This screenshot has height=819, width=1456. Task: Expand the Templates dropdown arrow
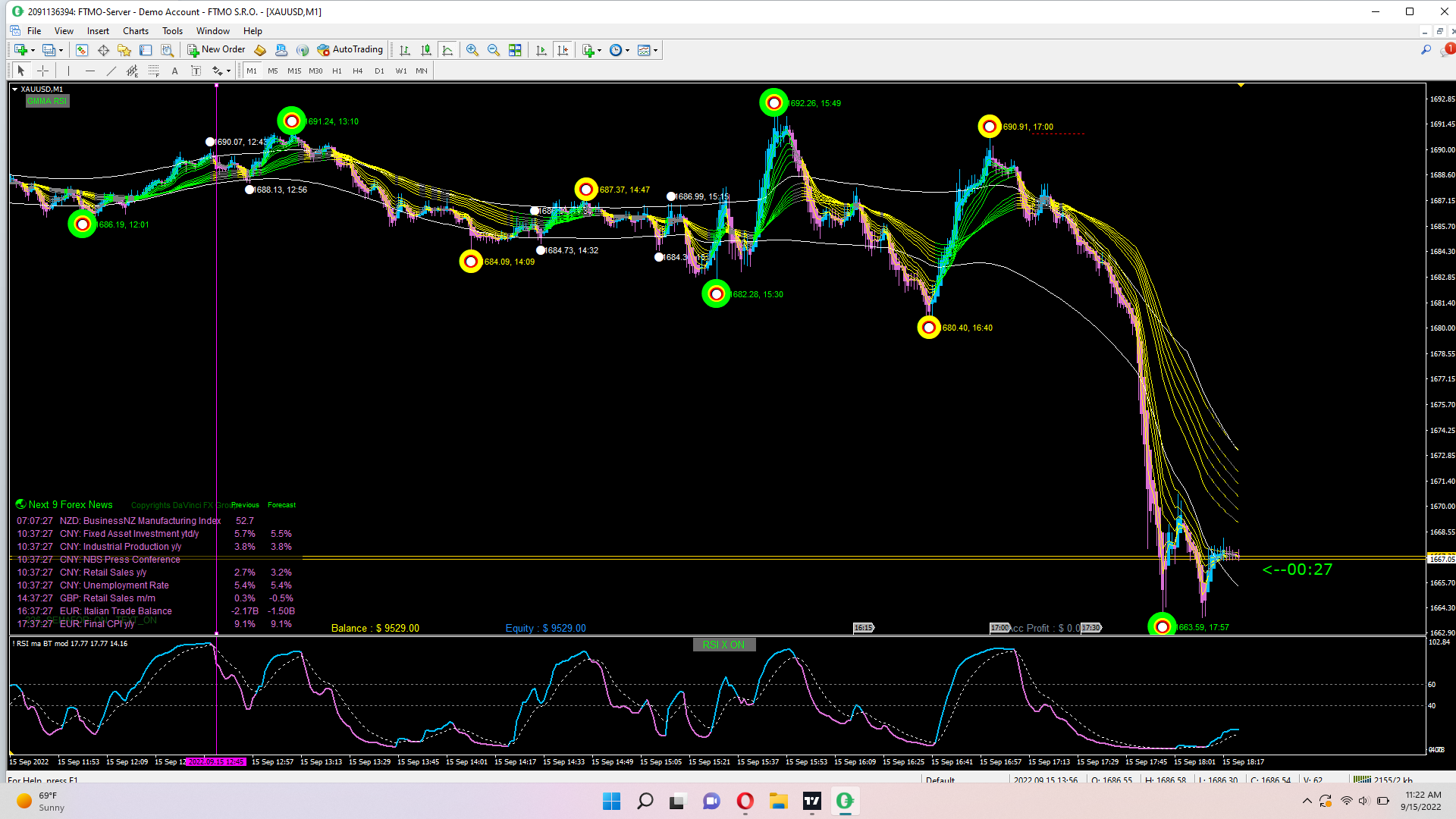(x=656, y=51)
